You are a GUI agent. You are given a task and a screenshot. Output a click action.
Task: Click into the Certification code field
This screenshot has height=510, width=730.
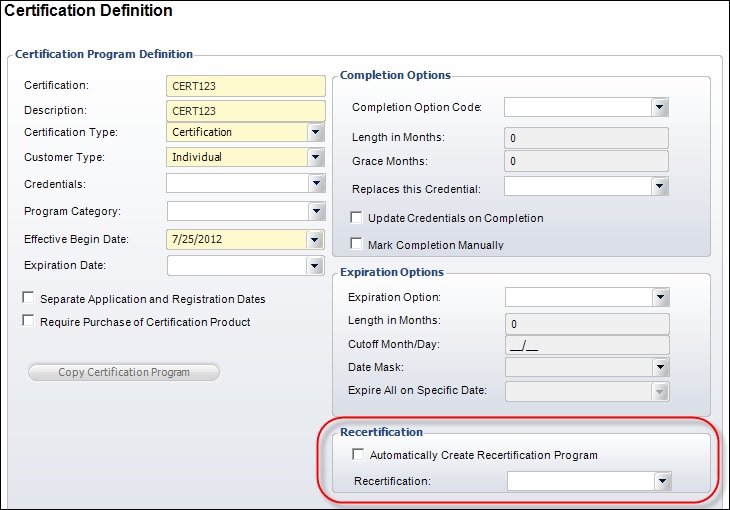tap(246, 86)
